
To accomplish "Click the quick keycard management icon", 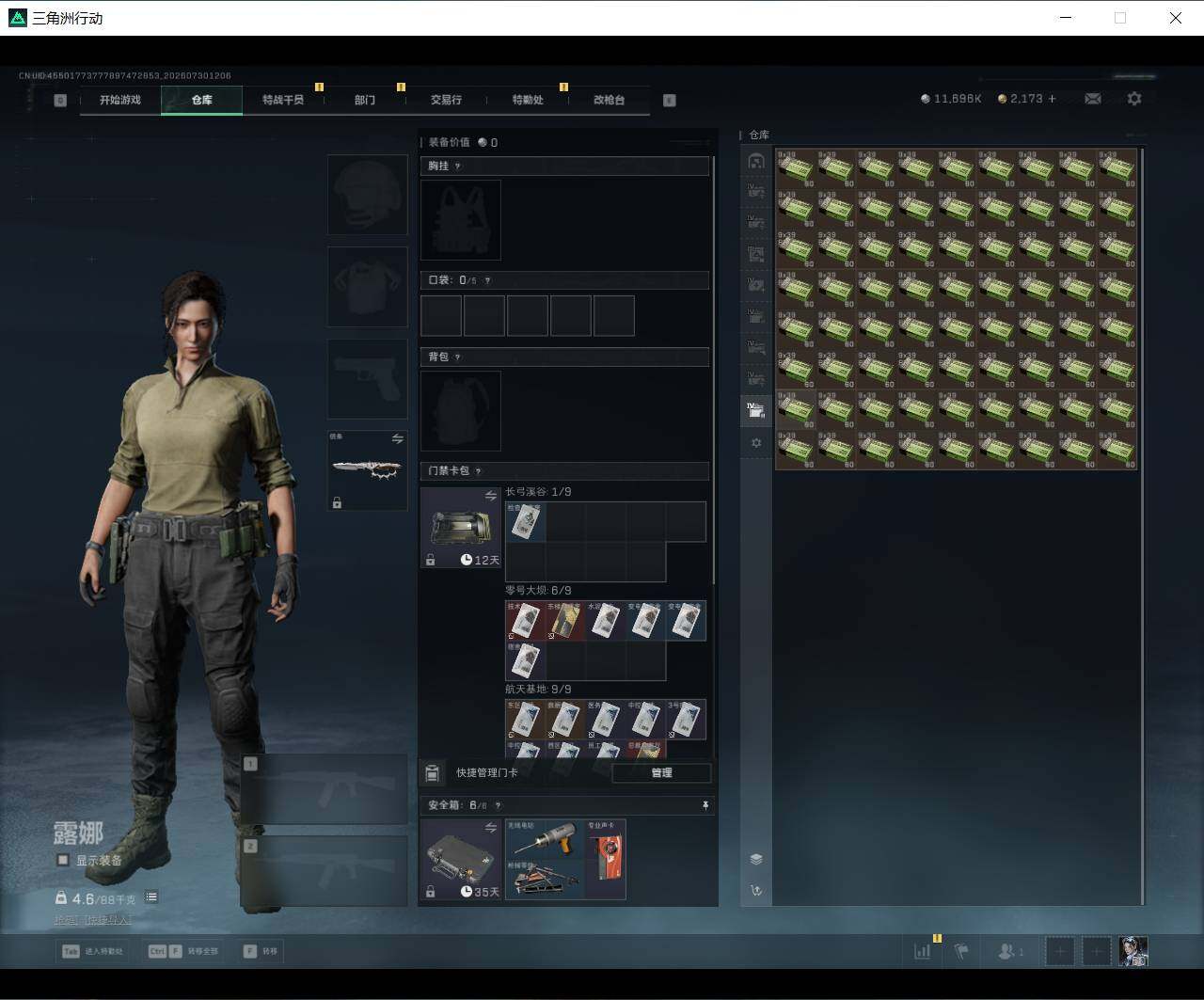I will click(x=432, y=773).
